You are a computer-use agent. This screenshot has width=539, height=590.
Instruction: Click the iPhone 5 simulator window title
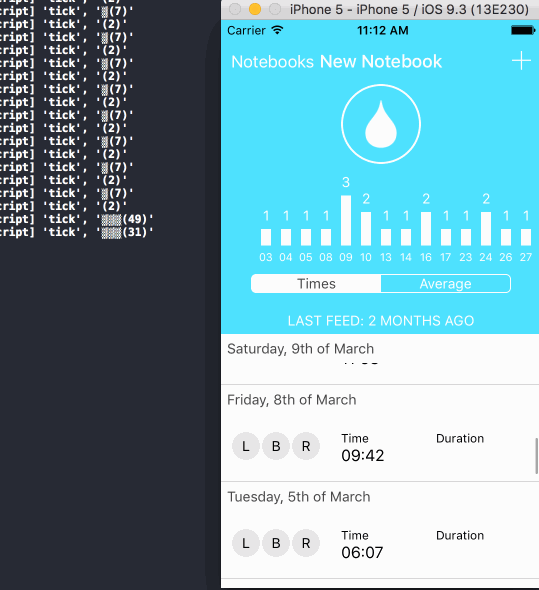409,9
